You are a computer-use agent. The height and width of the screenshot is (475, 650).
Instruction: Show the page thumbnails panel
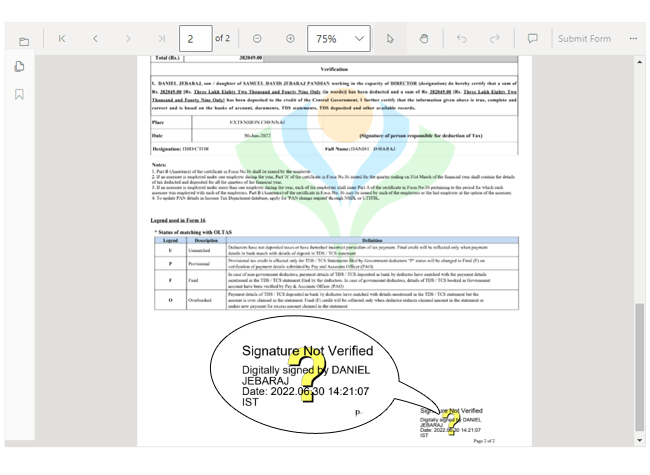pos(19,66)
